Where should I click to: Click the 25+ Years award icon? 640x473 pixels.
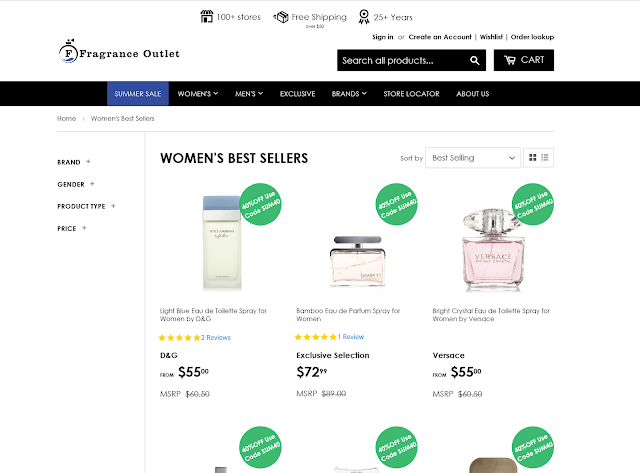tap(364, 17)
